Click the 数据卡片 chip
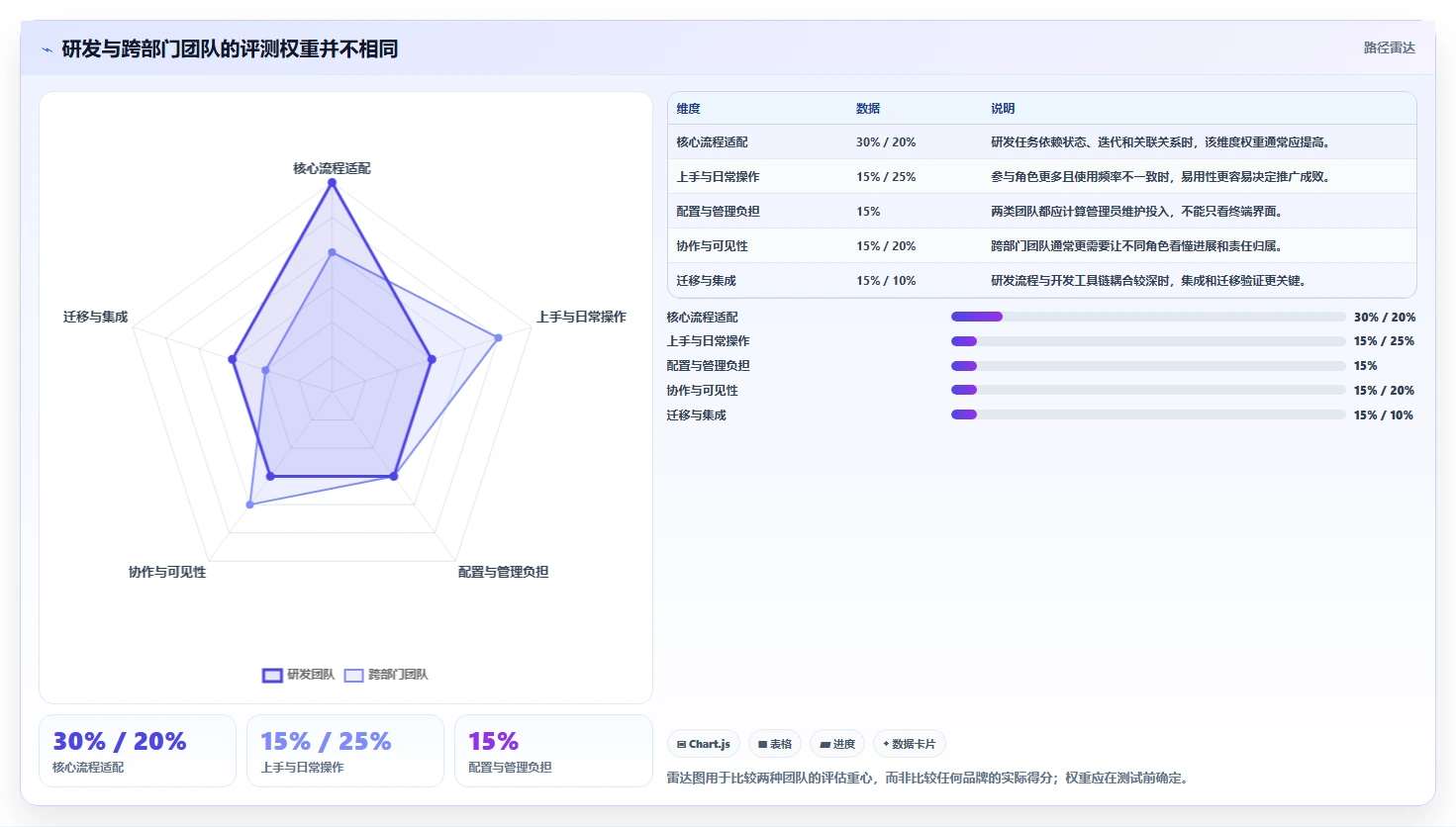Viewport: 1456px width, 827px height. (909, 744)
